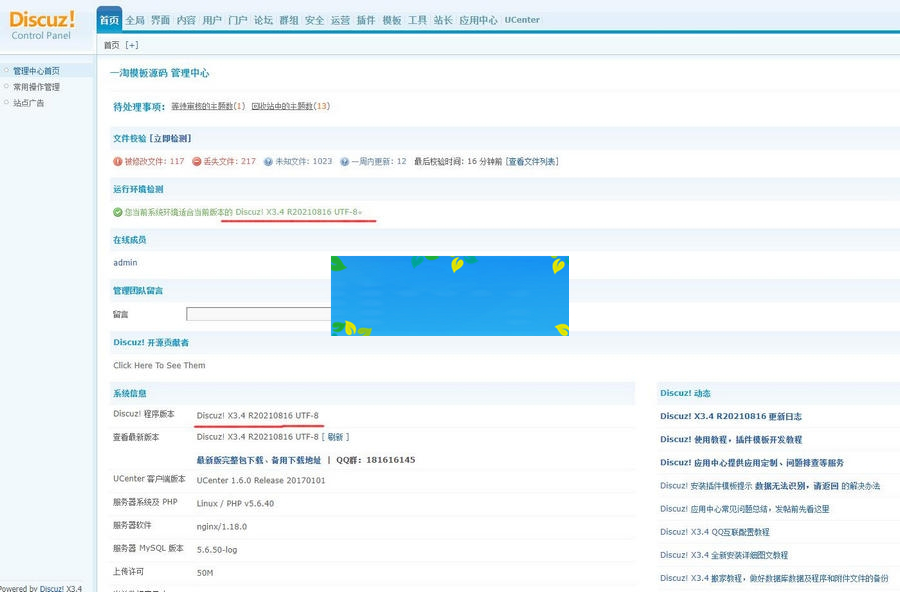Switch to the UCenter tab
Screen dimensions: 900x592
point(521,19)
